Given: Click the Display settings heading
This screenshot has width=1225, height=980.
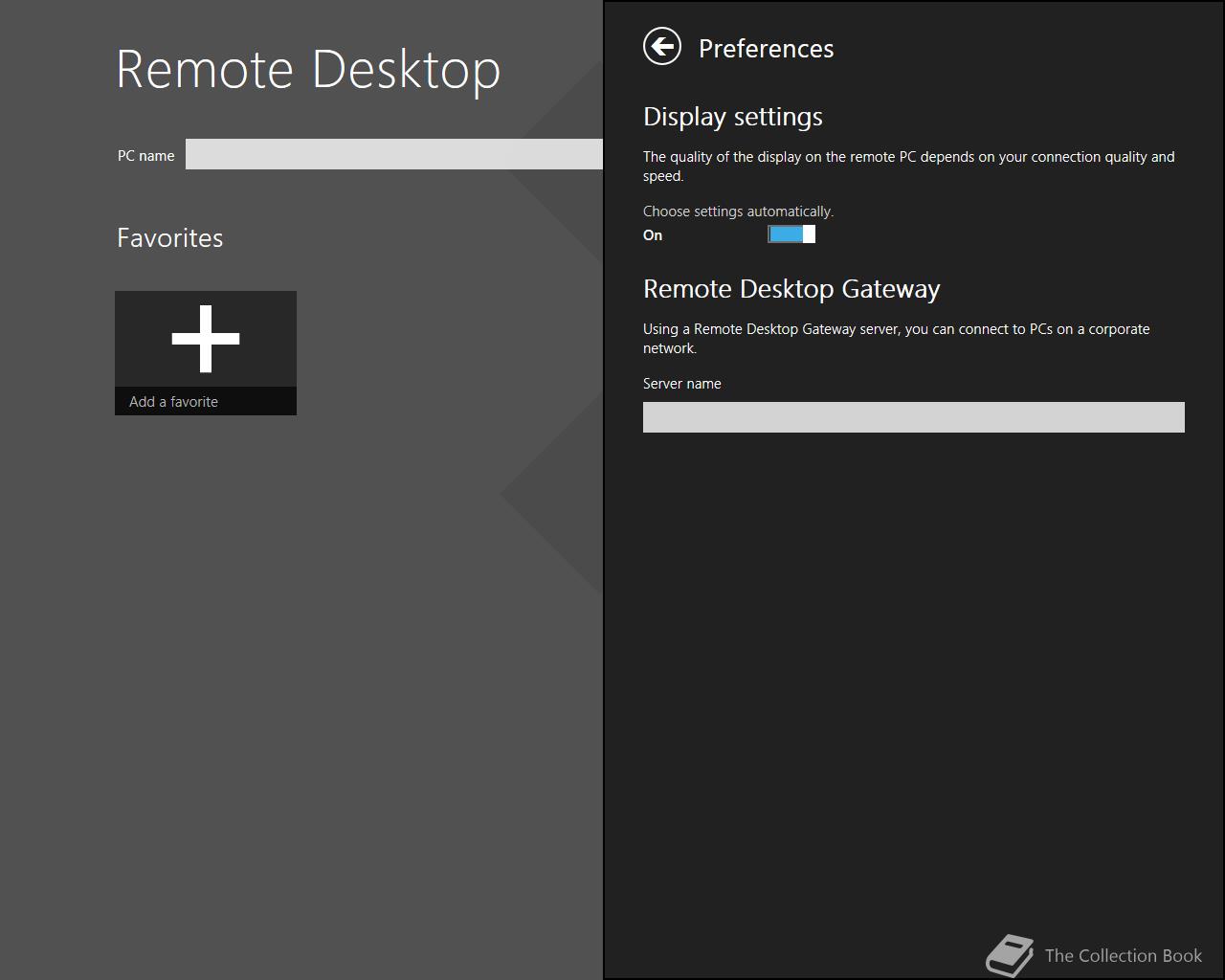Looking at the screenshot, I should click(733, 117).
